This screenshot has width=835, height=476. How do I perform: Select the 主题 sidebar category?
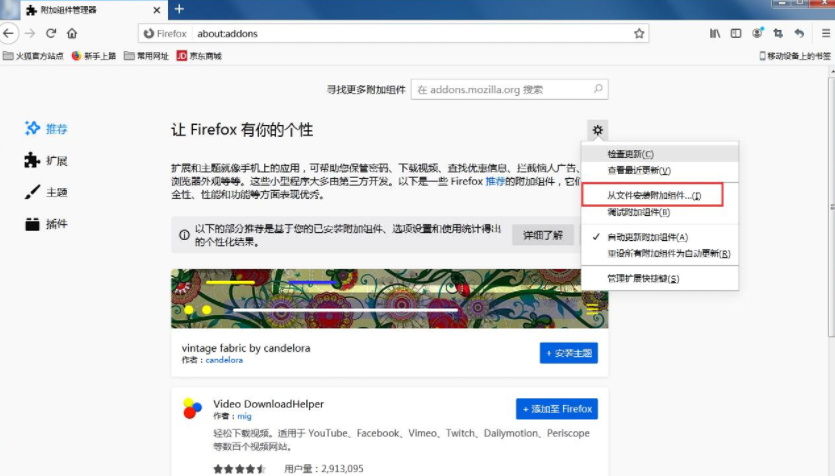pyautogui.click(x=46, y=192)
